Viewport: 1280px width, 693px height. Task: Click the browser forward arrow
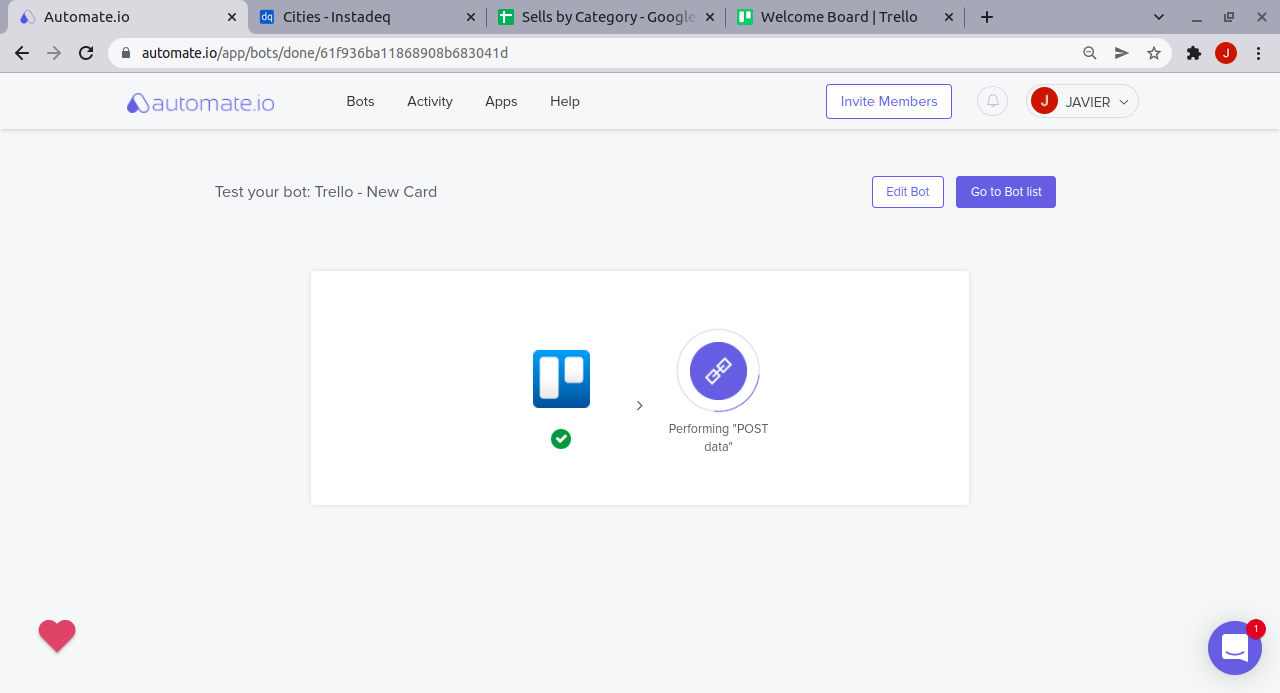[54, 53]
